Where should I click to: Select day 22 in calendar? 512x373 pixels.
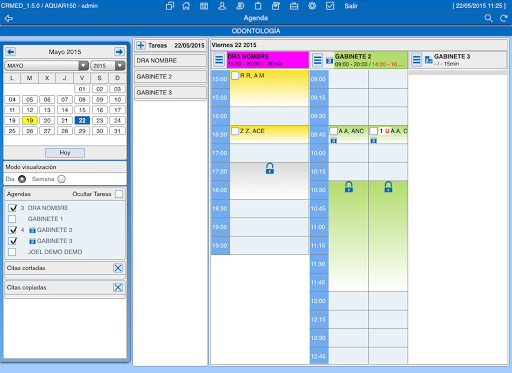coord(82,120)
